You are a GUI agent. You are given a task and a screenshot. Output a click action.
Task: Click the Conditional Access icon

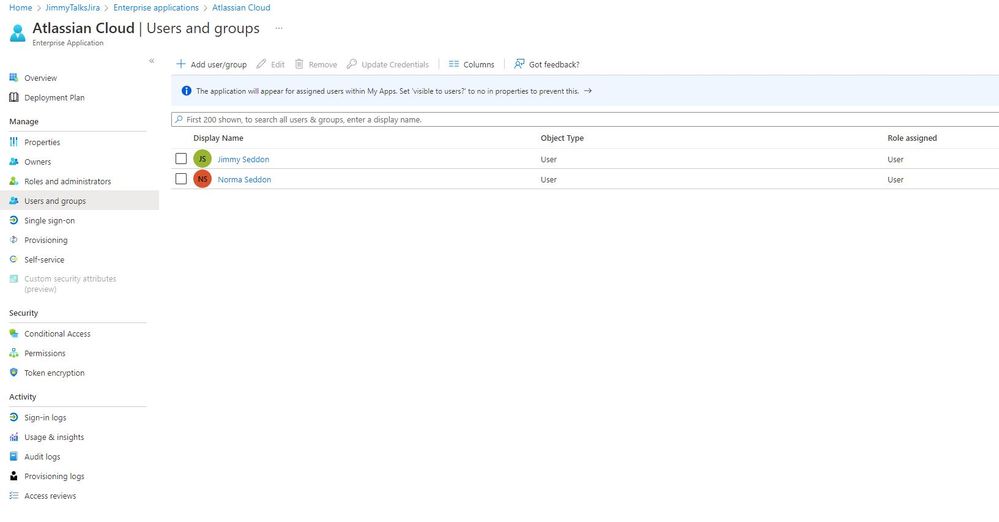point(13,333)
